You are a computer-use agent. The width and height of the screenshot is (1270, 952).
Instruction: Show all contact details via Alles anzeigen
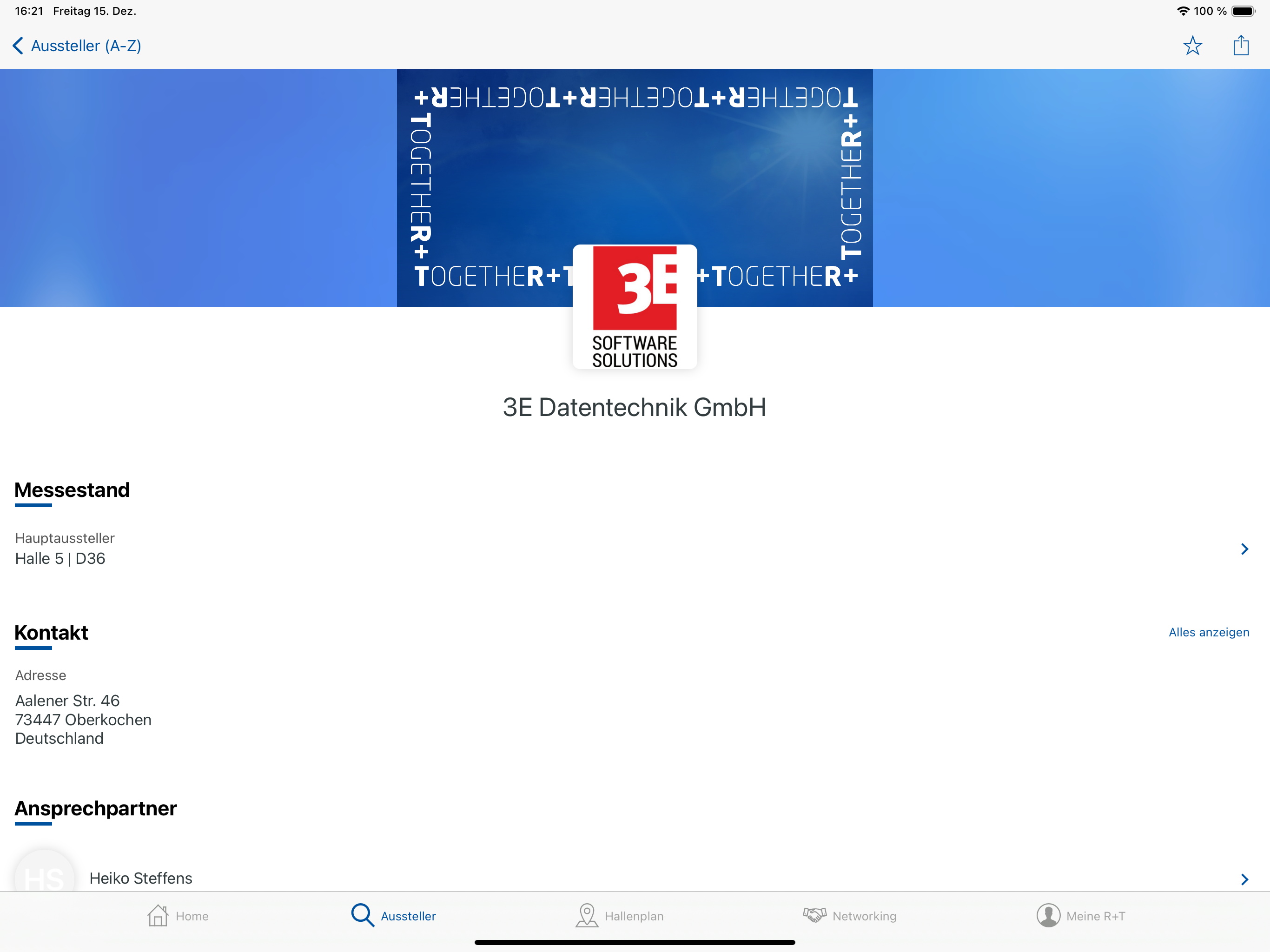[1209, 632]
